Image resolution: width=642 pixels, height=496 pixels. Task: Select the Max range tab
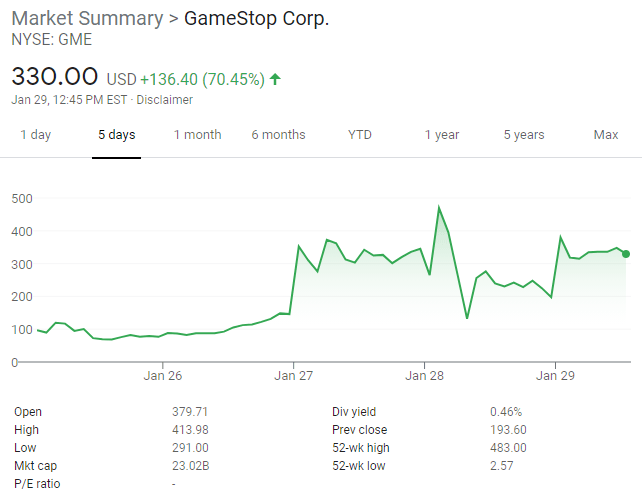coord(605,135)
